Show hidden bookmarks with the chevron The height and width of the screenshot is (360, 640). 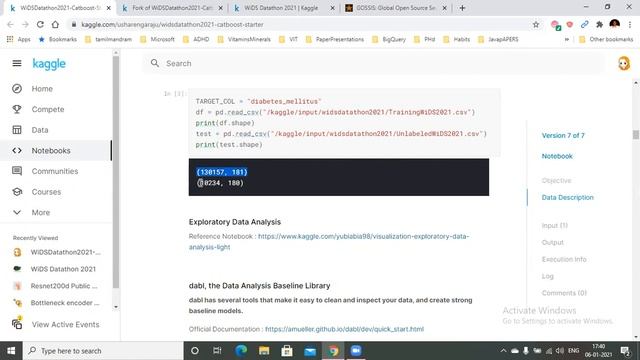click(567, 39)
